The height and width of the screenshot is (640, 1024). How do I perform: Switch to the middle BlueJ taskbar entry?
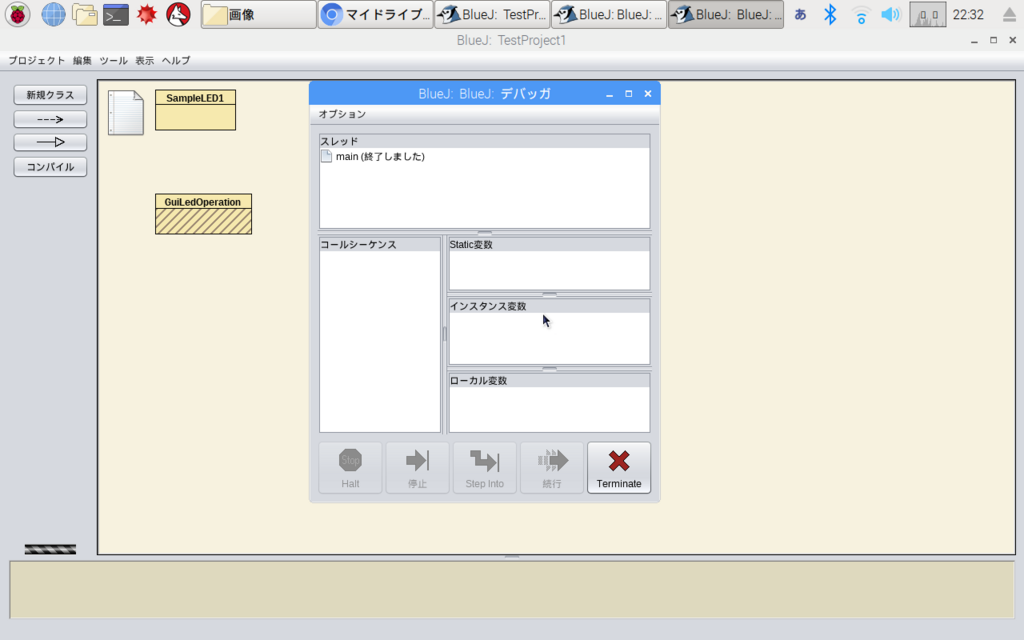pos(609,14)
